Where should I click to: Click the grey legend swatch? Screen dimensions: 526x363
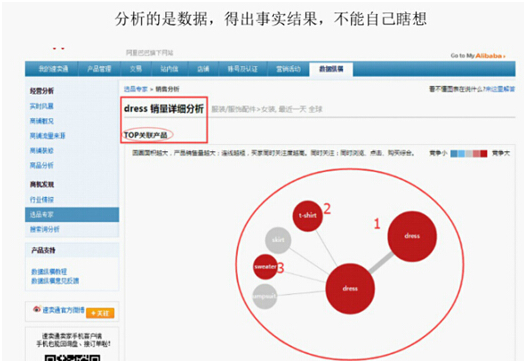pos(469,154)
